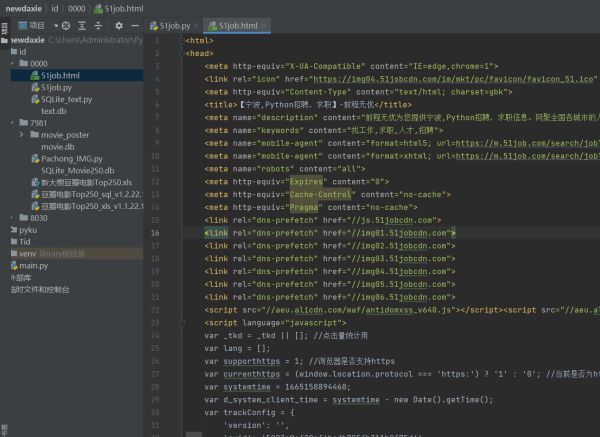
Task: Switch to the 51job.py editor tab
Action: (173, 25)
